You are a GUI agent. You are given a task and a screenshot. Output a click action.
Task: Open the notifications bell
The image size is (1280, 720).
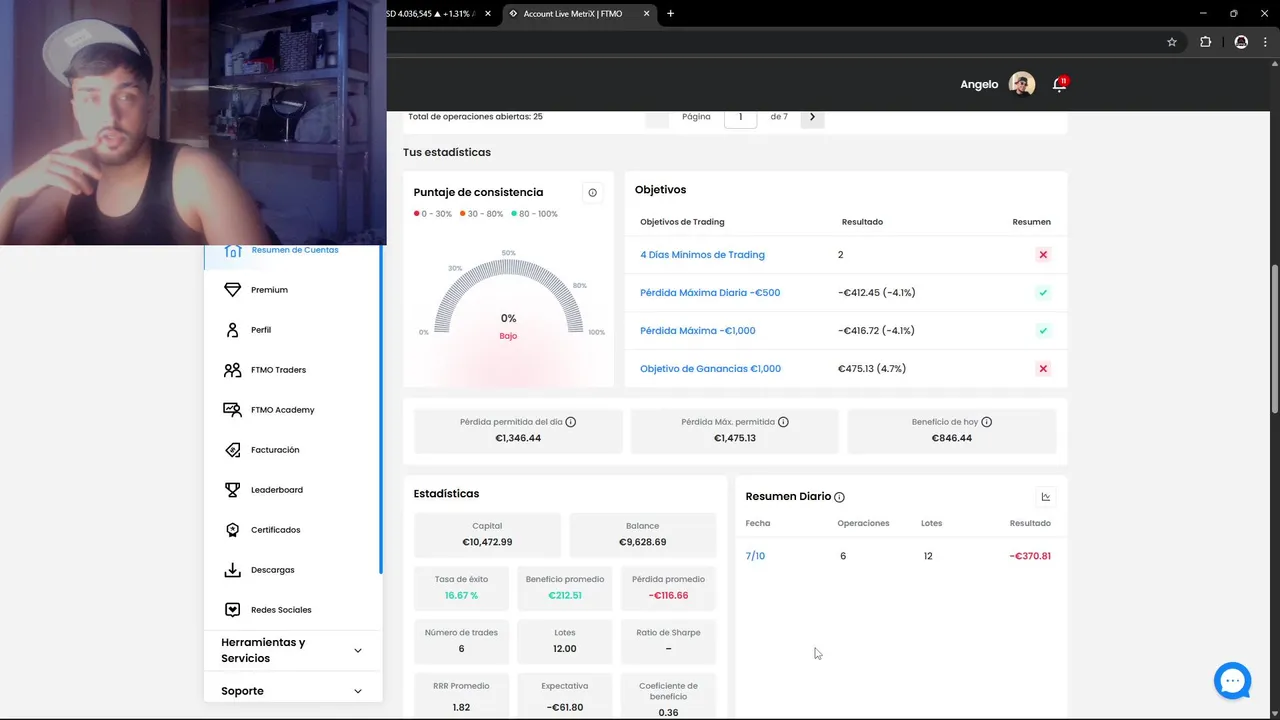tap(1059, 85)
